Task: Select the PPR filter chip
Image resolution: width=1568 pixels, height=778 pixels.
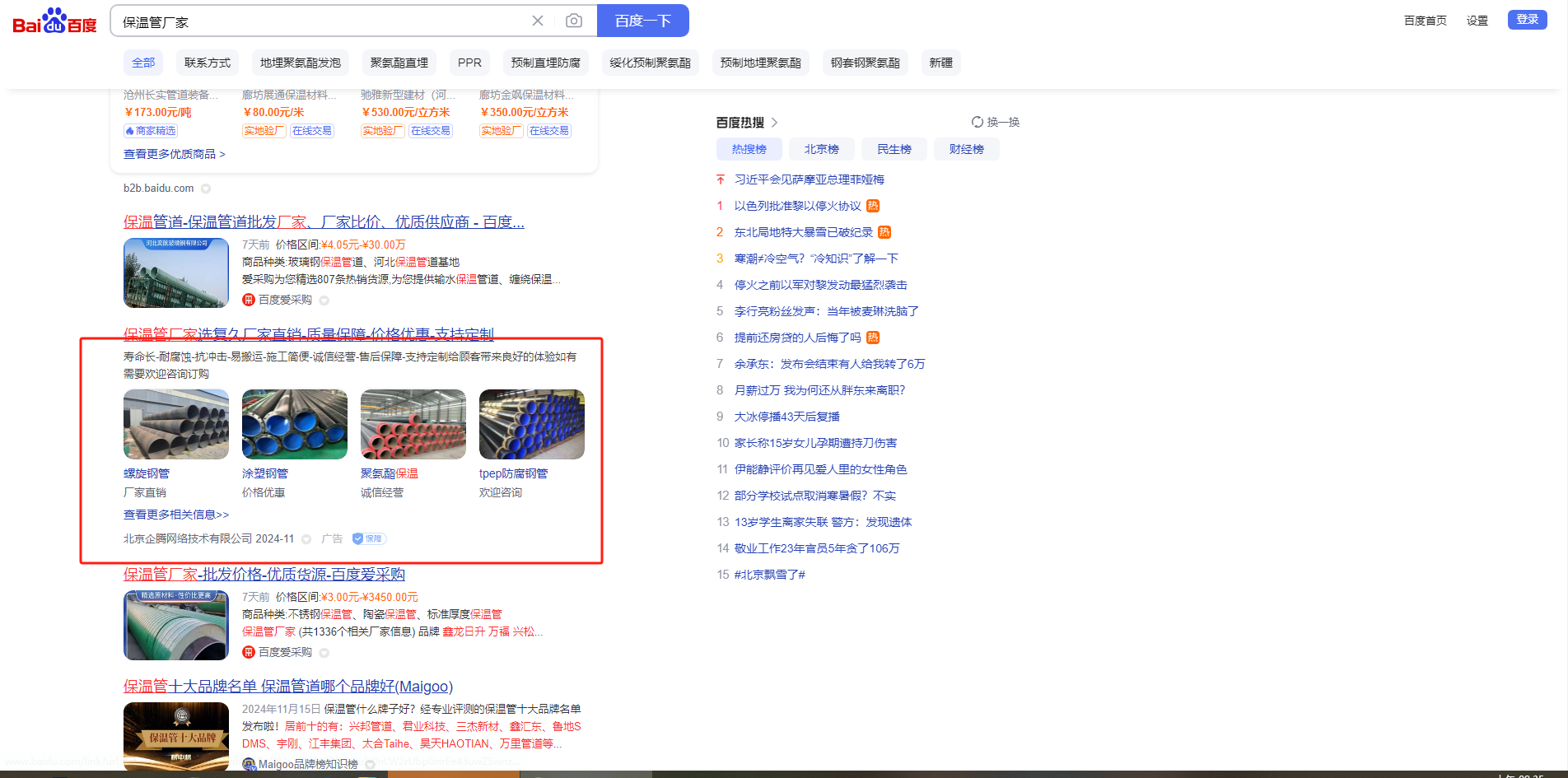Action: pyautogui.click(x=469, y=63)
